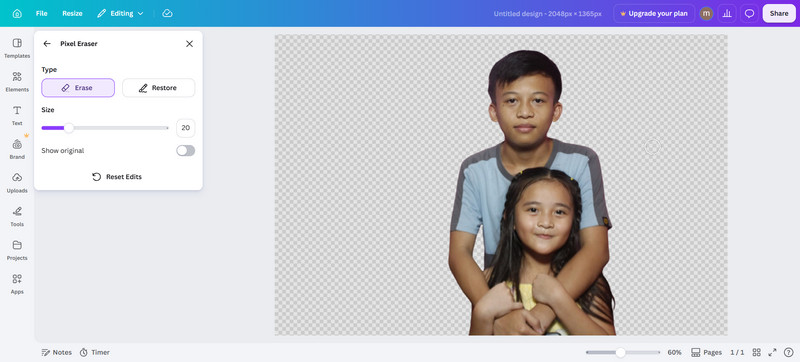
Task: Open the Elements sidebar panel
Action: click(x=17, y=82)
